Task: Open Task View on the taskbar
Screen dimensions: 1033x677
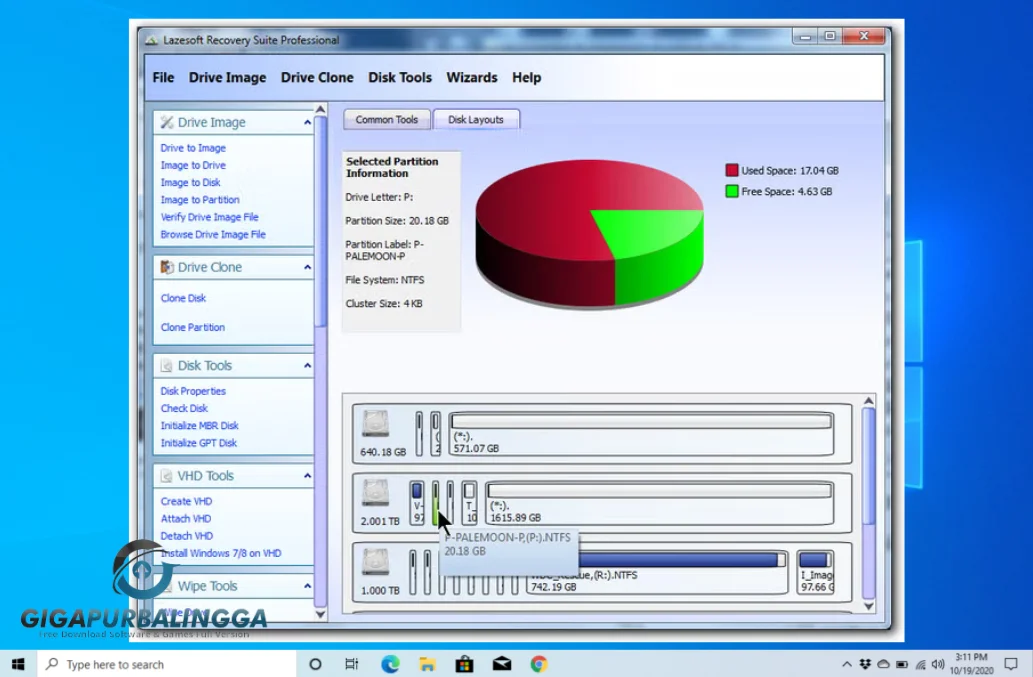Action: tap(352, 664)
